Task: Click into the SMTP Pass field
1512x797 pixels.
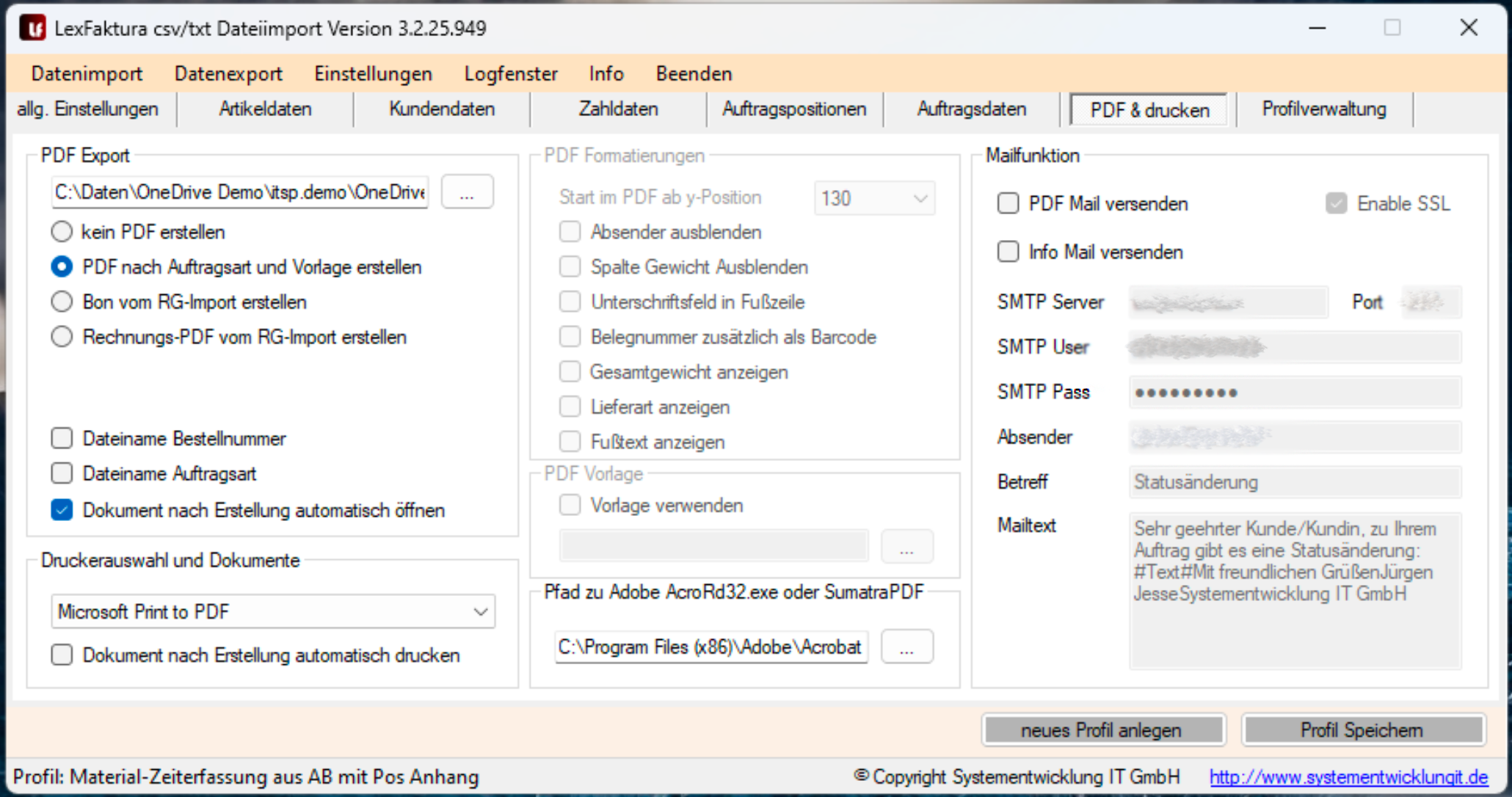Action: (1295, 393)
